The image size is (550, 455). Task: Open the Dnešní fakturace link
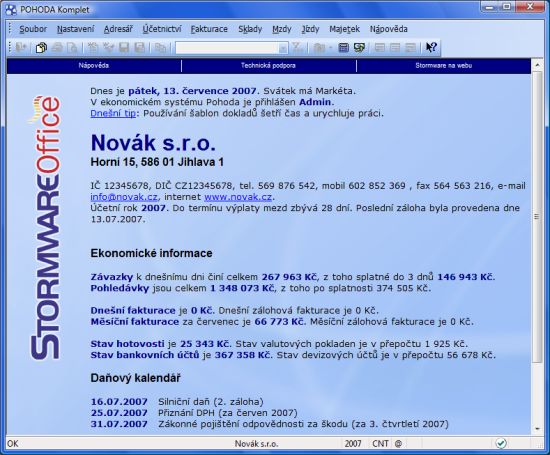133,310
